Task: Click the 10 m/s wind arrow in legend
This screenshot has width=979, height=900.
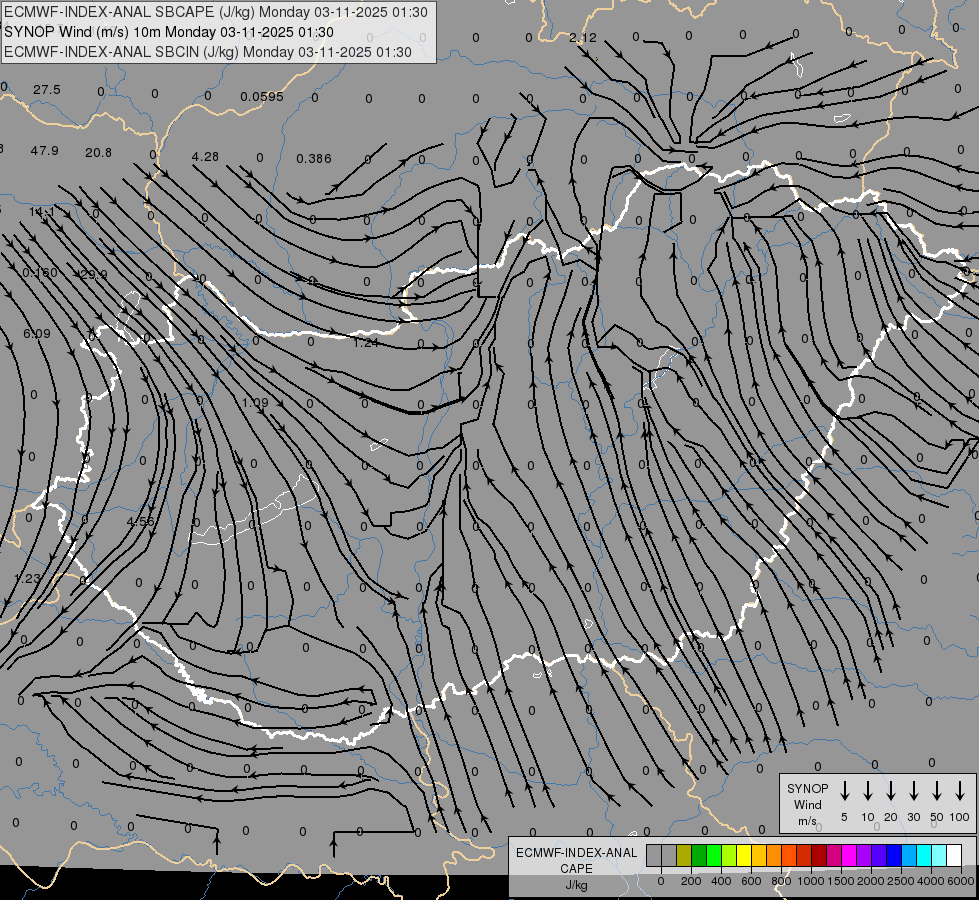Action: (x=868, y=791)
